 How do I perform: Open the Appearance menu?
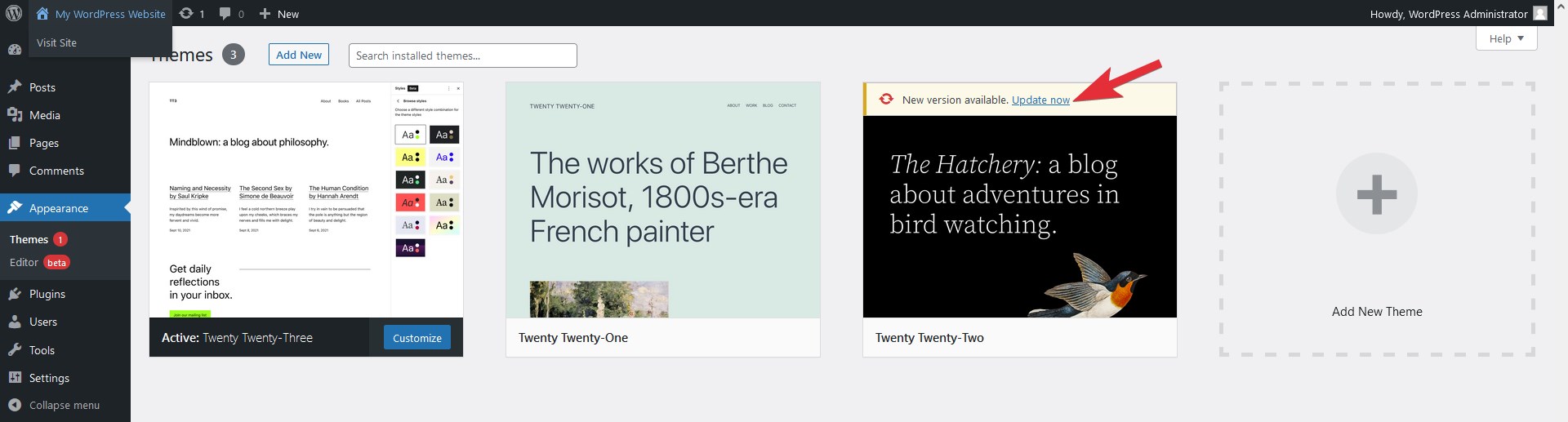(x=65, y=208)
